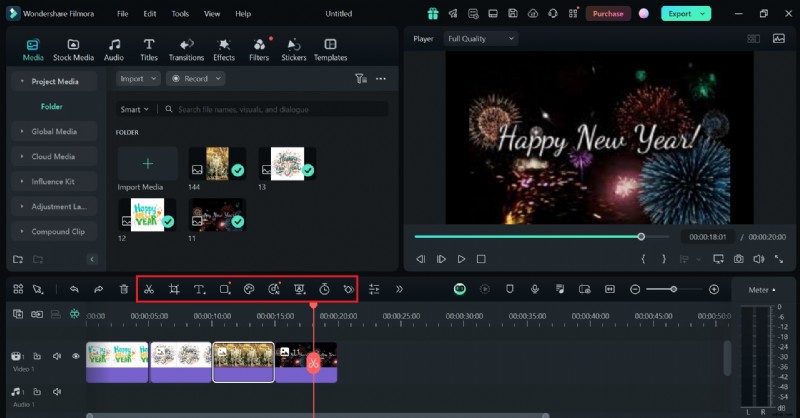Select Folder under Project Media

tap(52, 107)
